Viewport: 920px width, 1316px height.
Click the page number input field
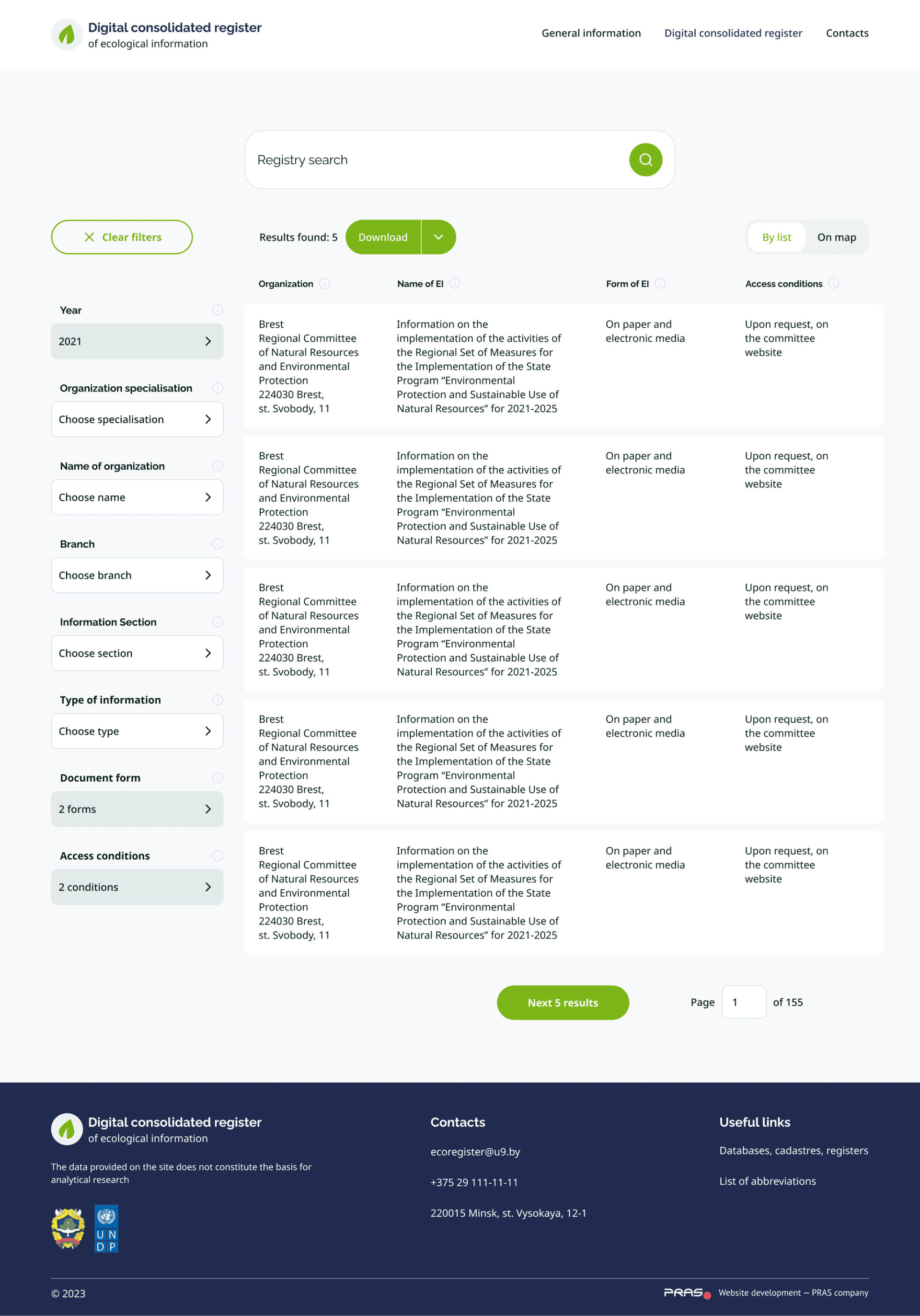pyautogui.click(x=744, y=1001)
